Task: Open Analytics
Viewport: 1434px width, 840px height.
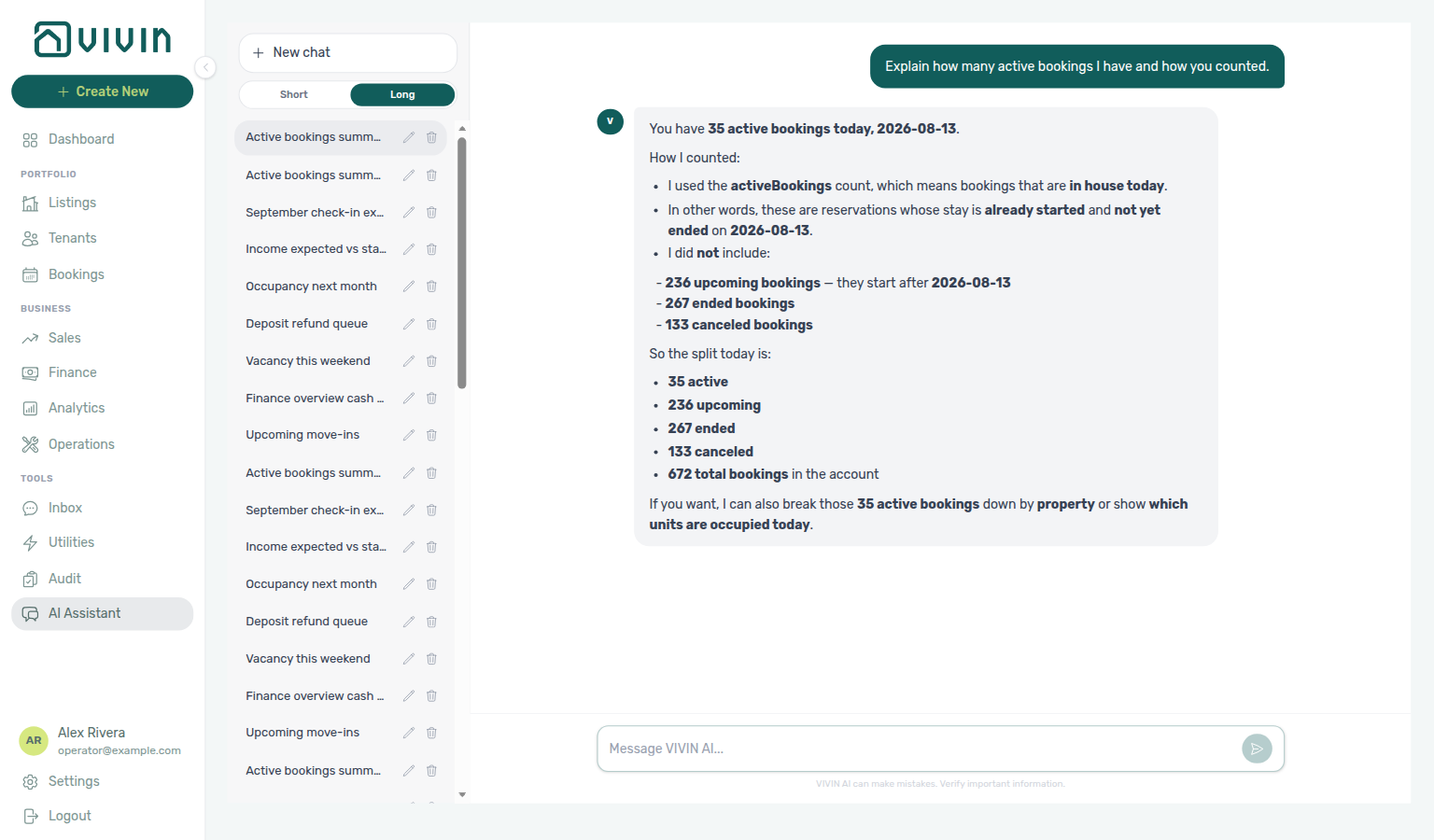Action: 103,408
